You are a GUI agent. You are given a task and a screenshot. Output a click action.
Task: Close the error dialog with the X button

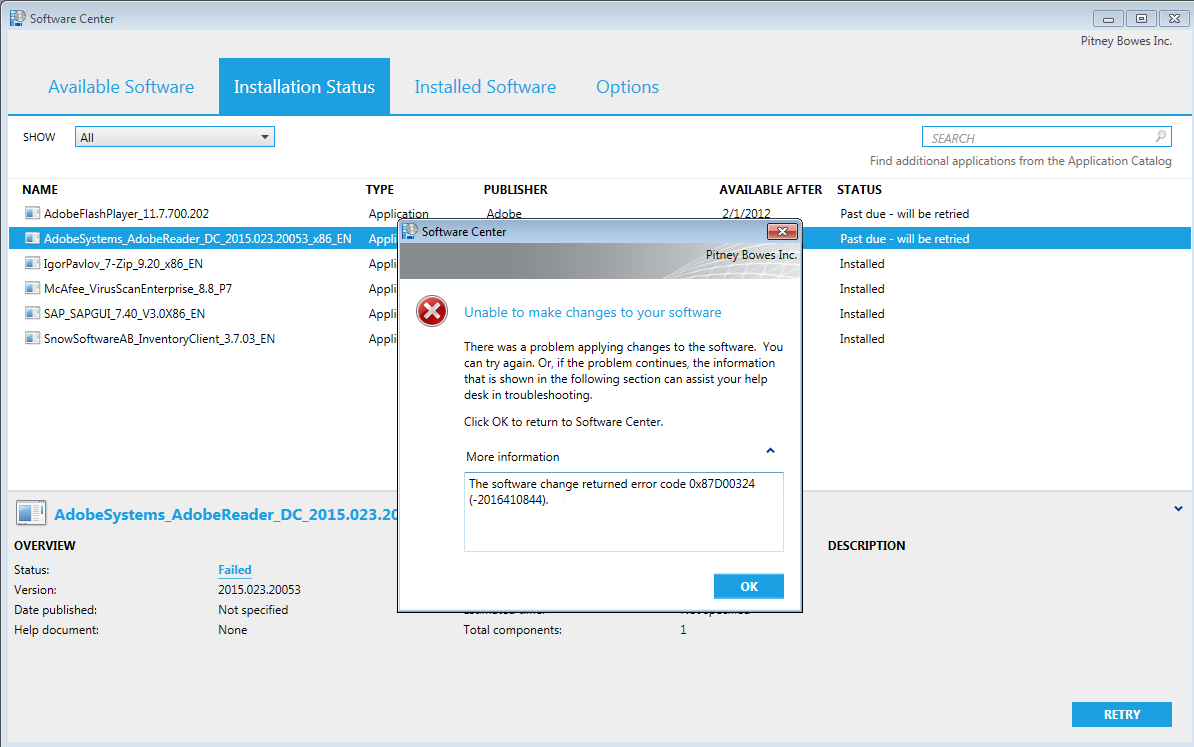click(x=782, y=231)
